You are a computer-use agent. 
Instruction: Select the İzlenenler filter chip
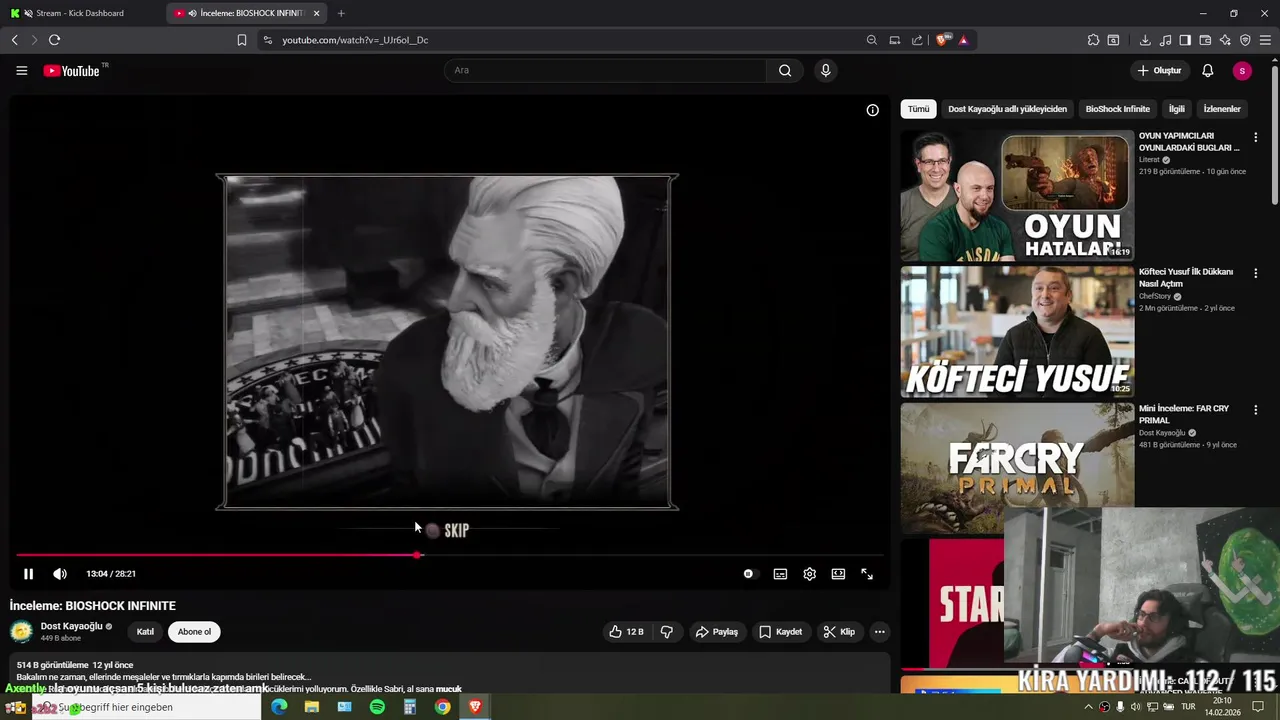point(1222,109)
